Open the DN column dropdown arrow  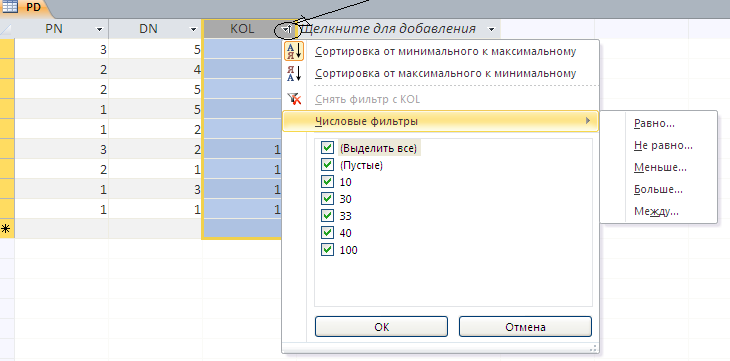click(194, 29)
